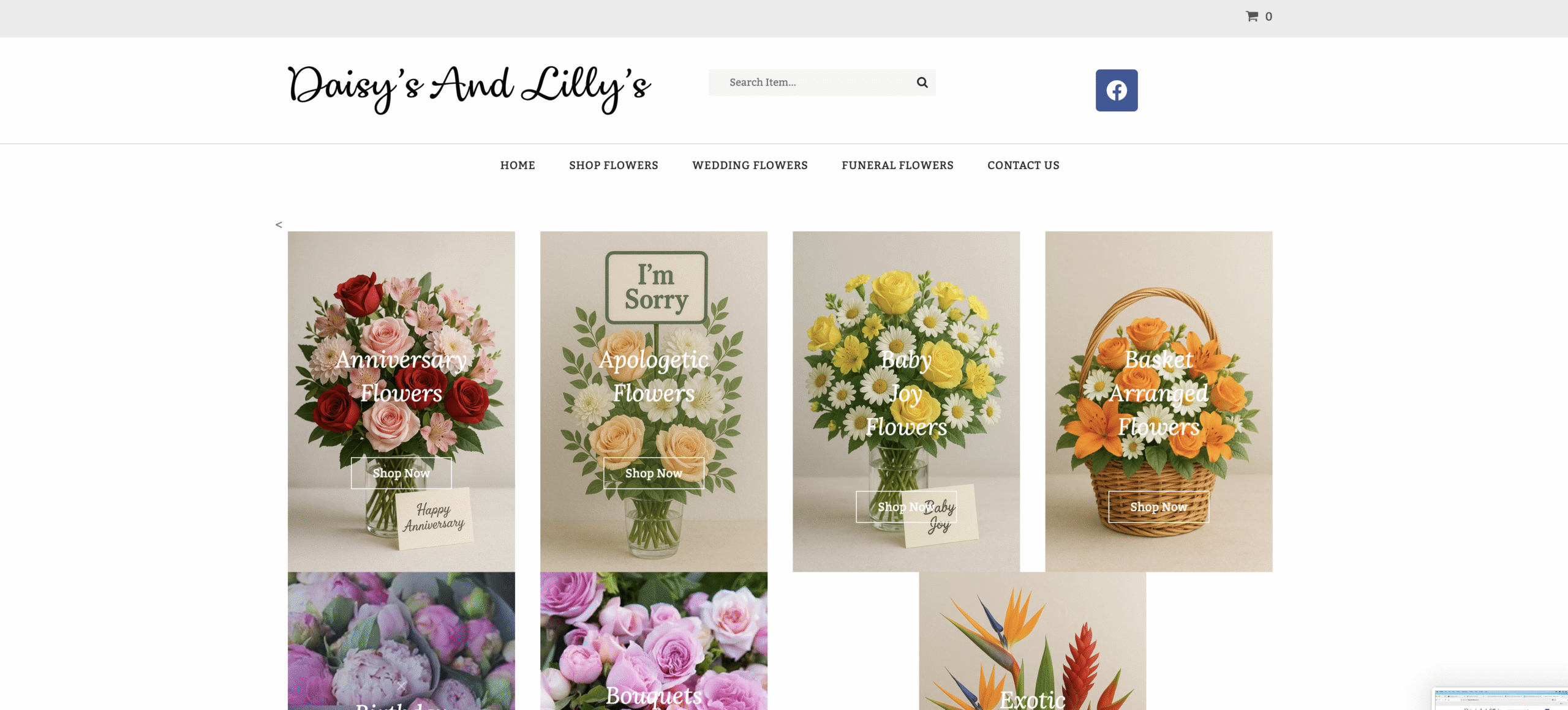This screenshot has width=1568, height=710.
Task: Shop Now for Basket Arranged Flowers
Action: click(1158, 507)
